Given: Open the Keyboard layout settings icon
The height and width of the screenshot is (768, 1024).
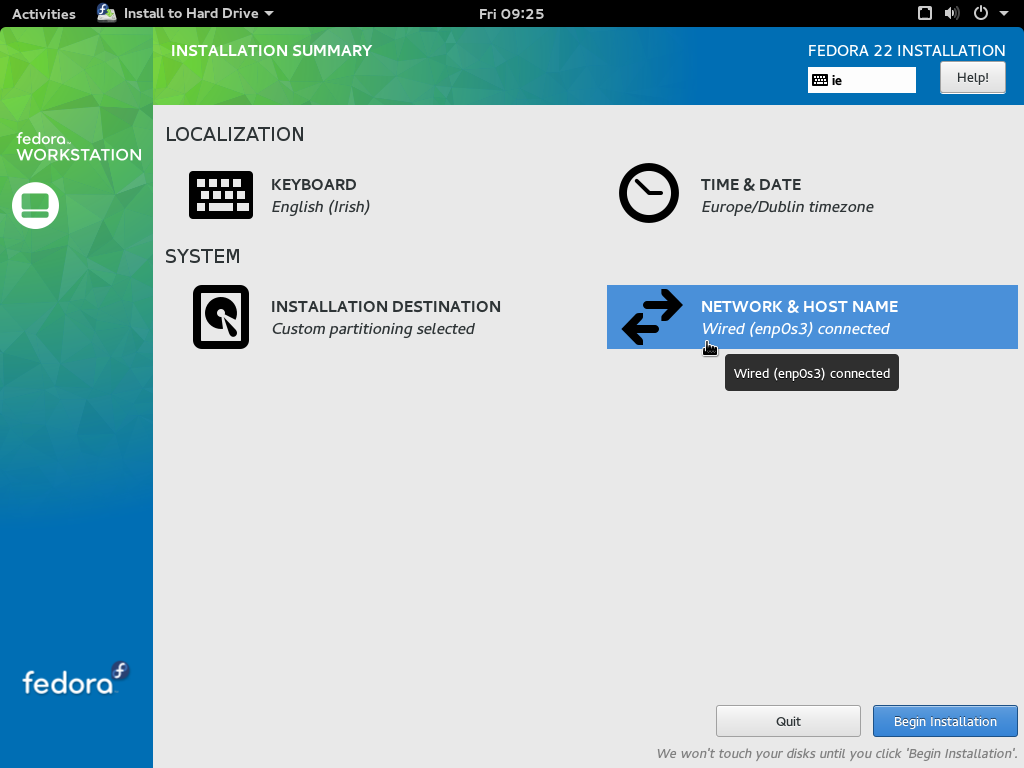Looking at the screenshot, I should (221, 195).
